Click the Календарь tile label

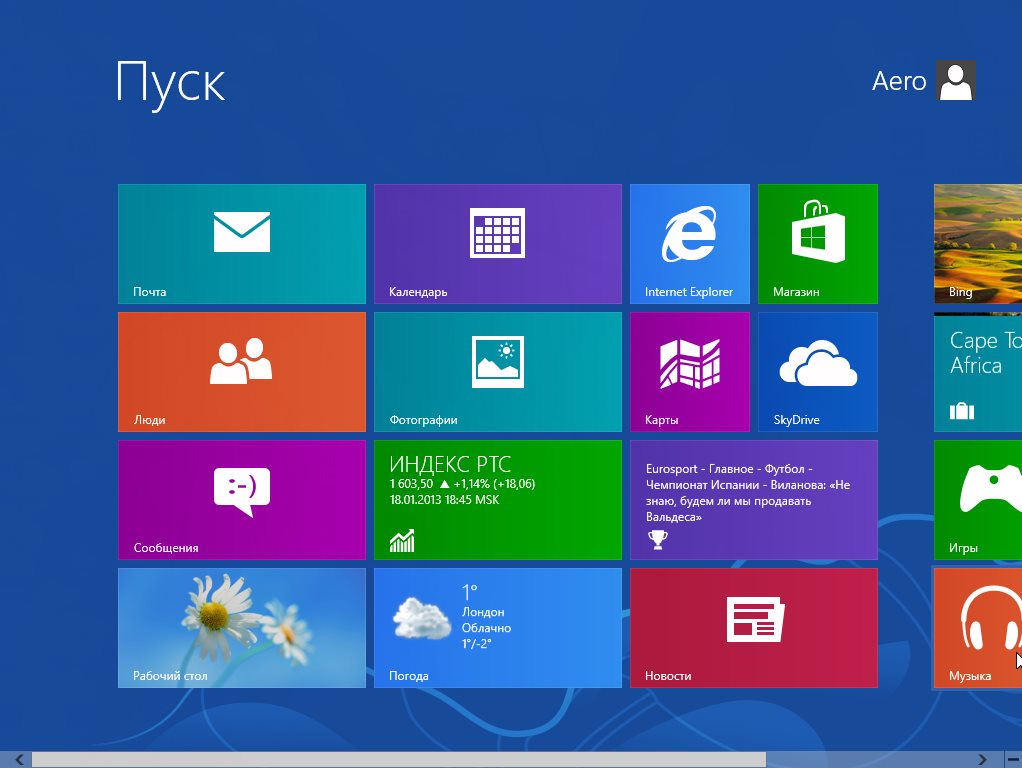click(x=418, y=292)
